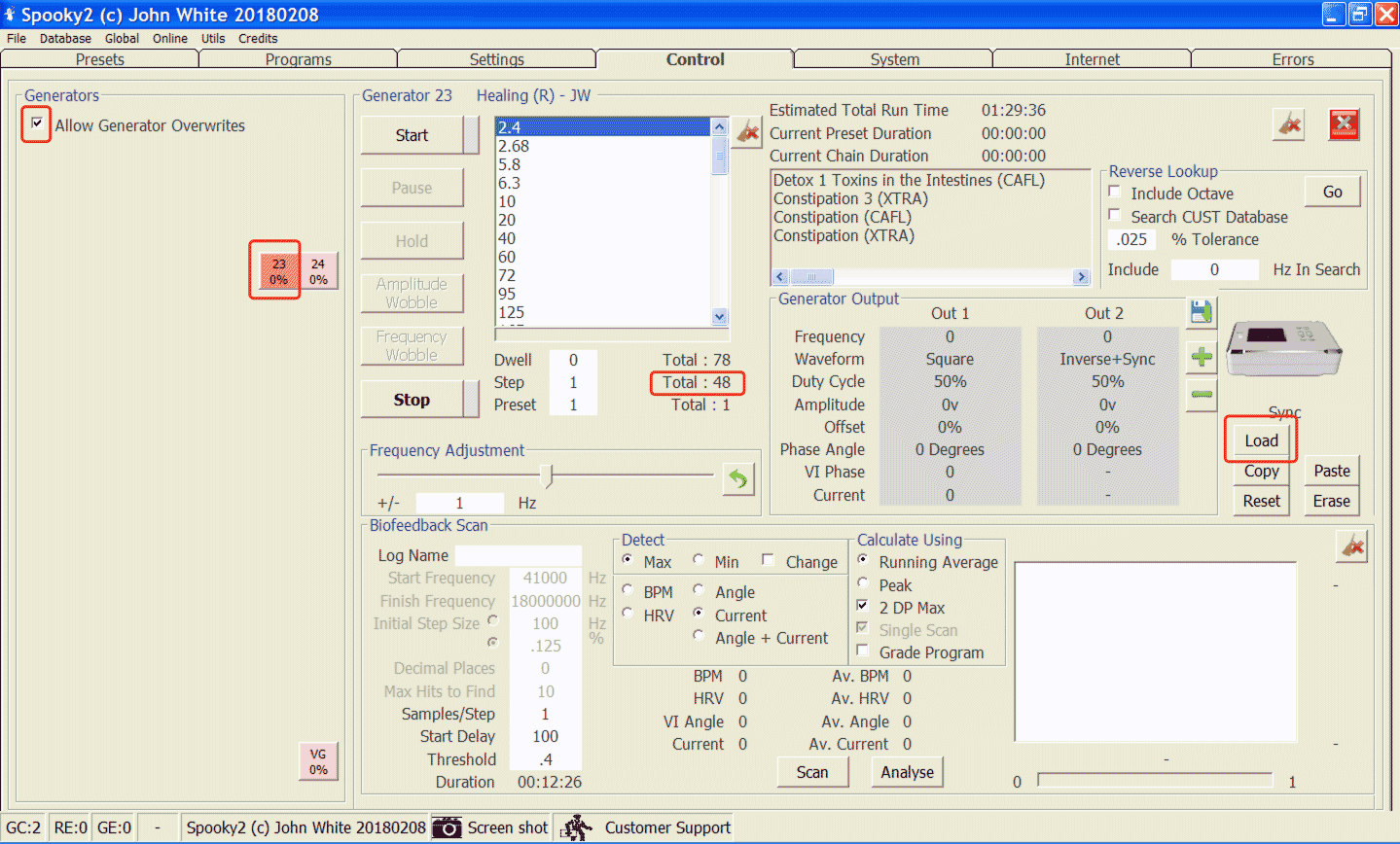Select Peak calculation option
The height and width of the screenshot is (844, 1400).
[x=863, y=583]
